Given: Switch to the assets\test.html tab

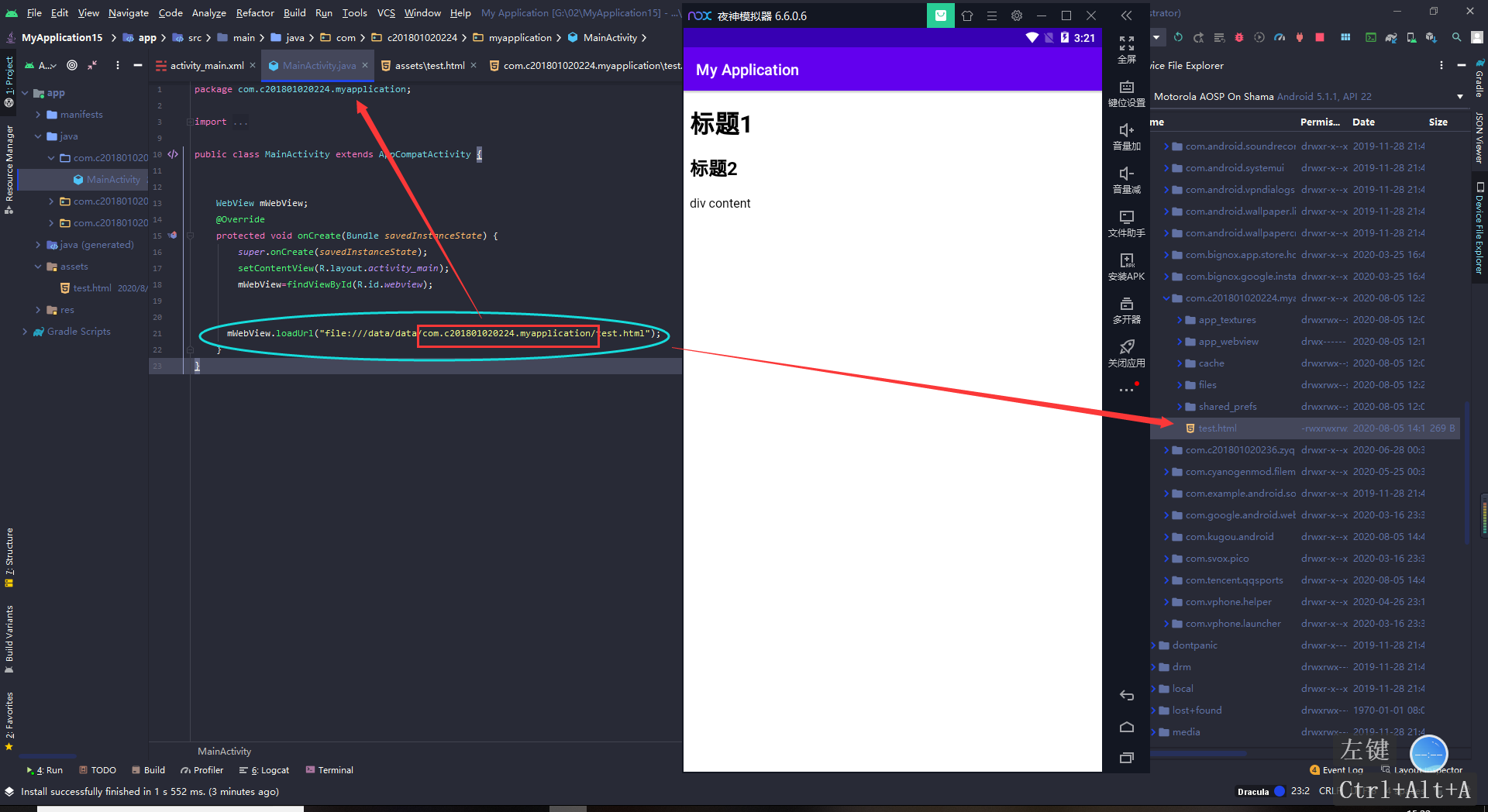Looking at the screenshot, I should click(429, 66).
